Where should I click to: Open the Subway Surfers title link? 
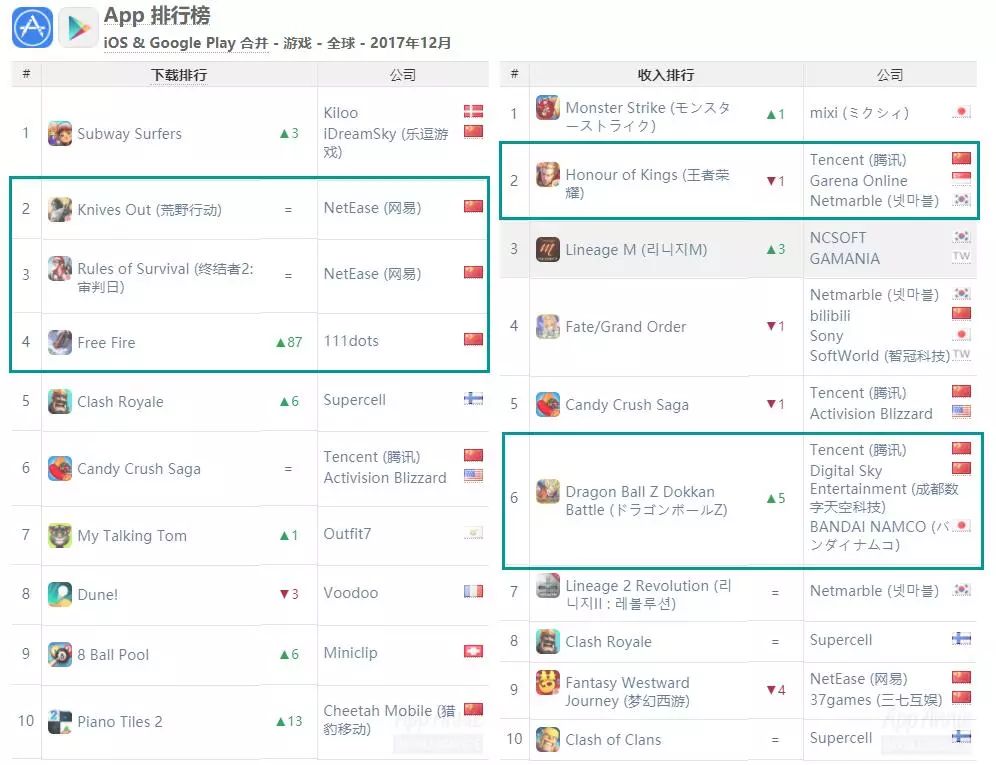(130, 134)
